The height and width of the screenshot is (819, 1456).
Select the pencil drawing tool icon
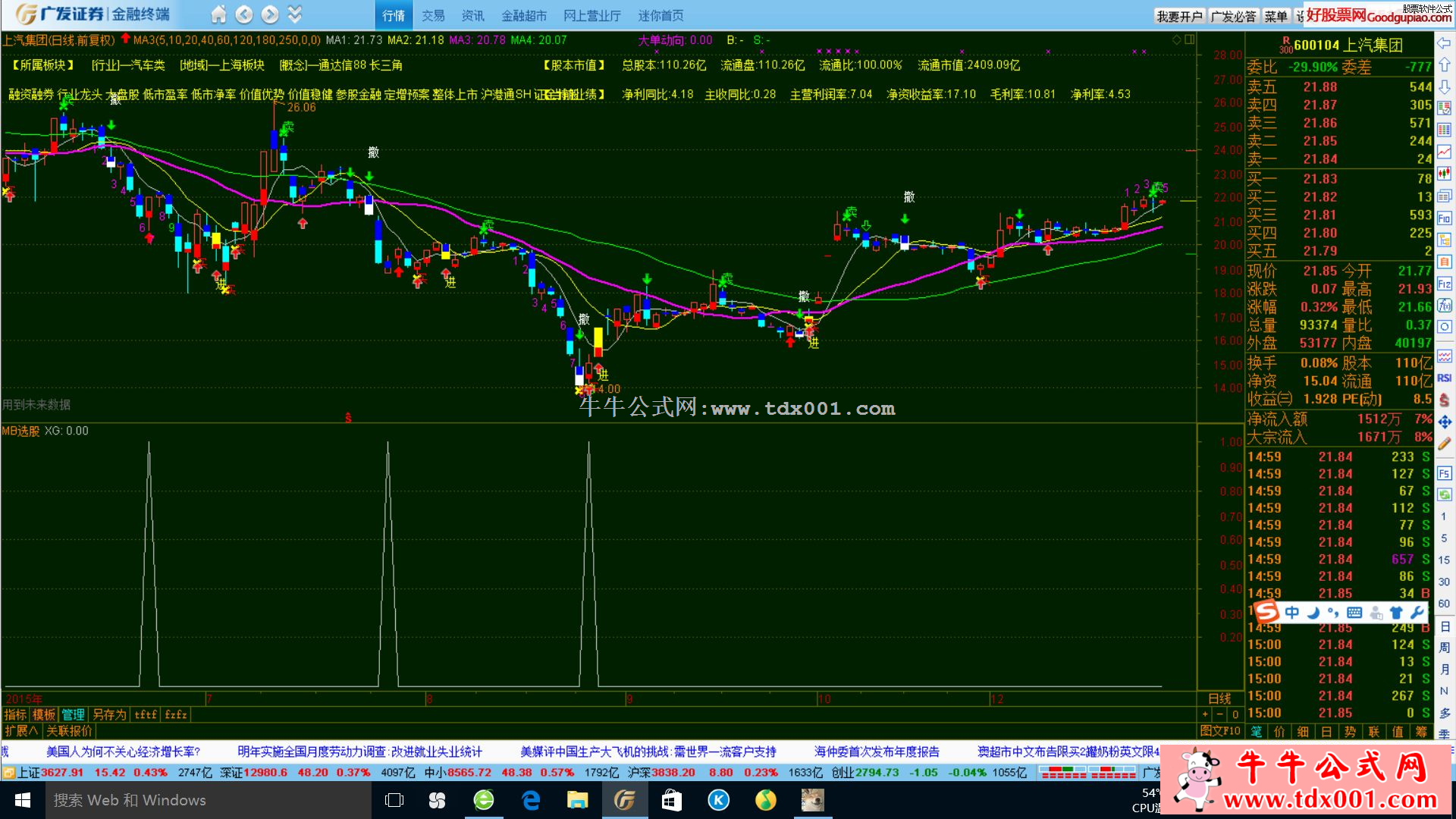[x=1444, y=444]
